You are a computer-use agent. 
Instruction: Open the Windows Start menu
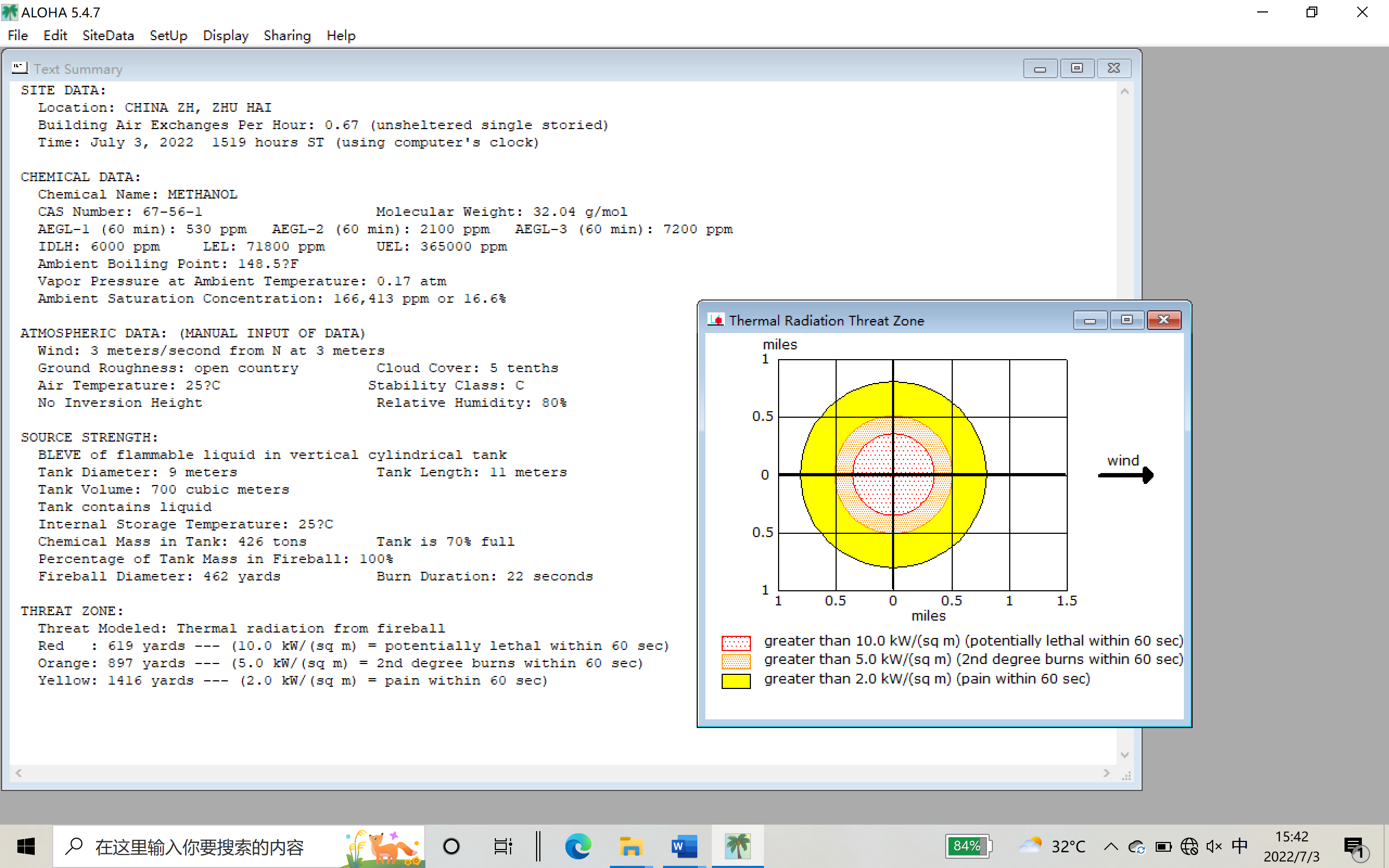tap(26, 846)
